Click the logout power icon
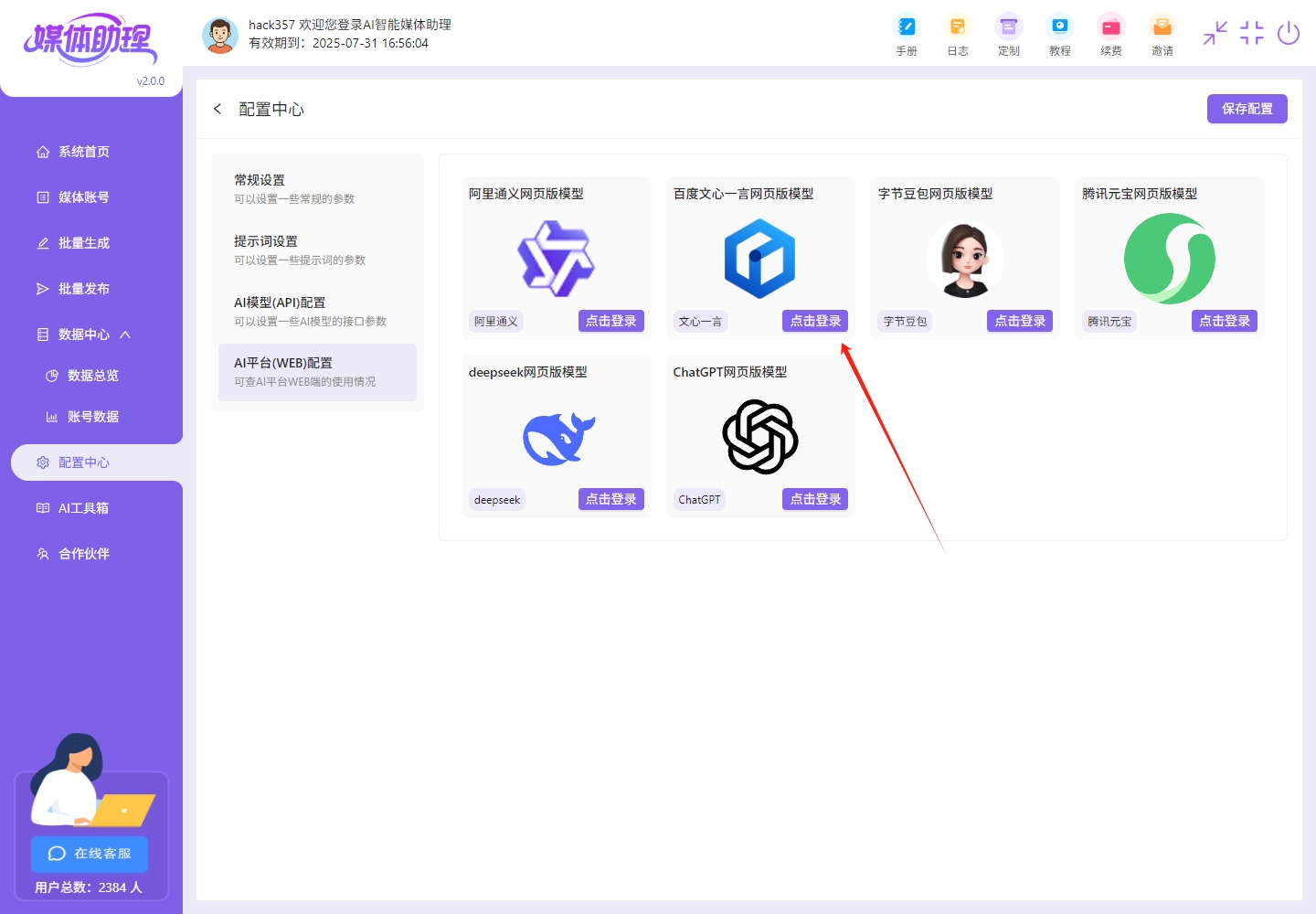The height and width of the screenshot is (914, 1316). (1289, 33)
